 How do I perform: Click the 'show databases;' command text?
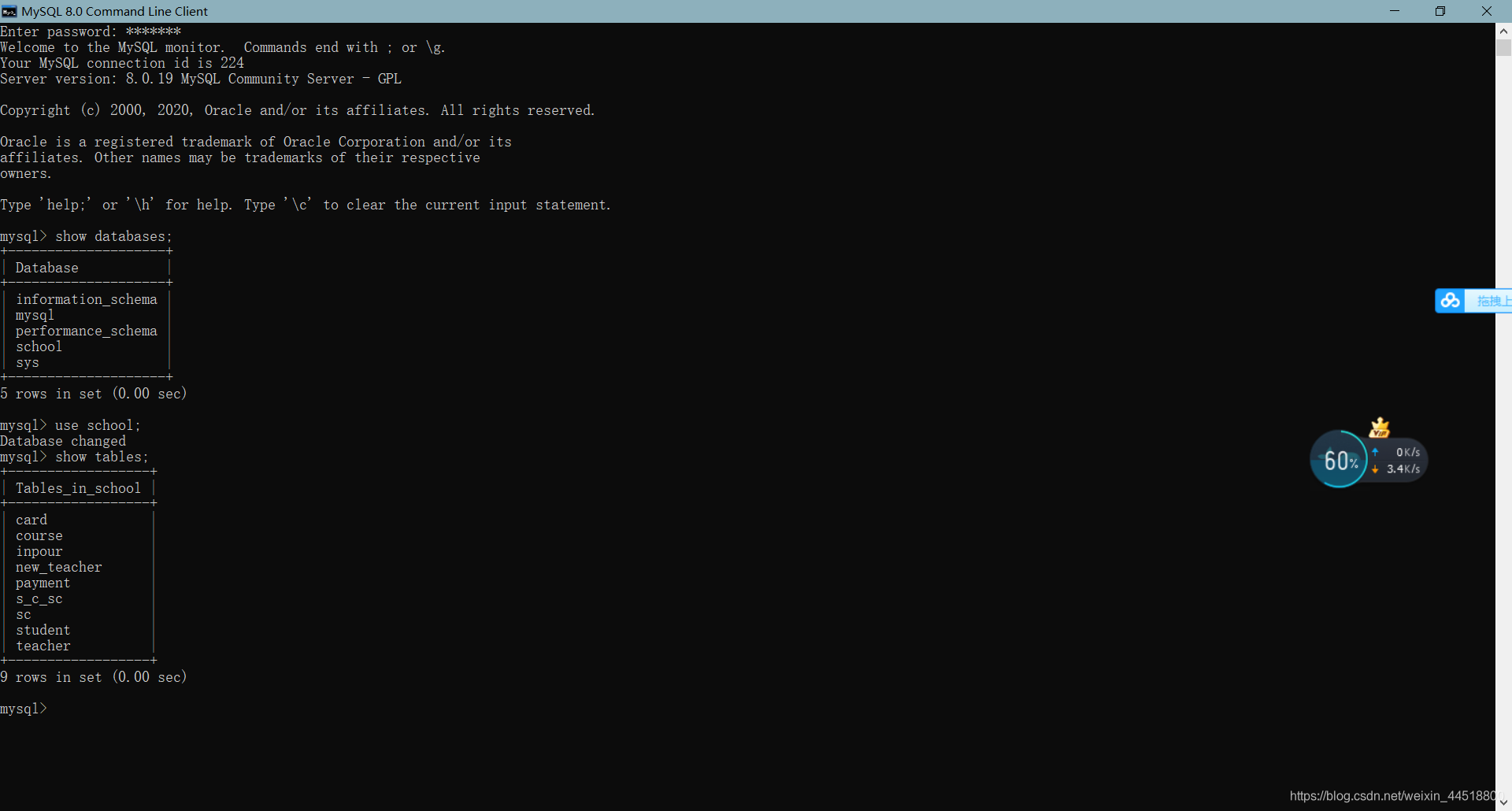point(113,236)
